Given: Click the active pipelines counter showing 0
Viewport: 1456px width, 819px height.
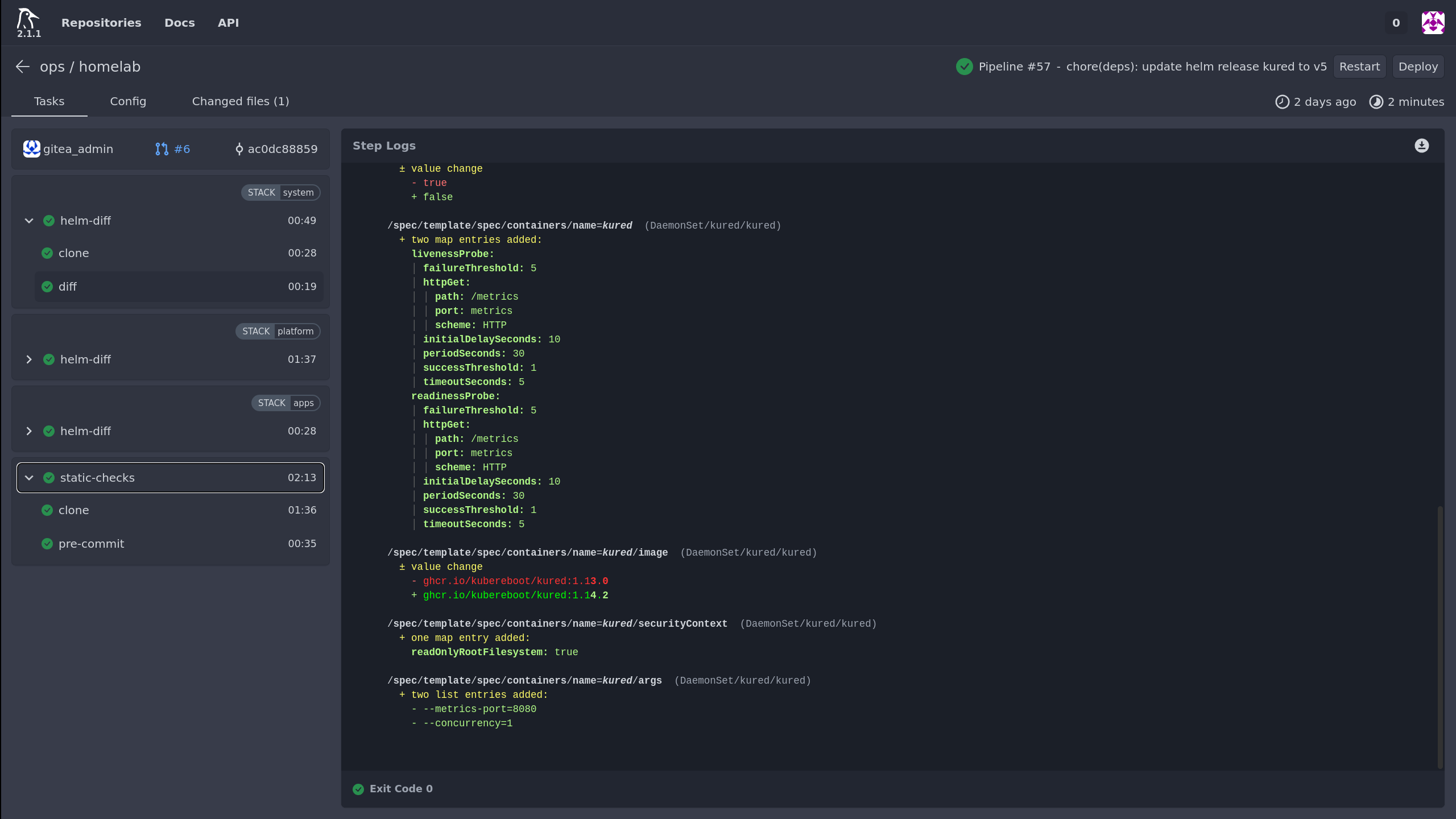Looking at the screenshot, I should click(1396, 23).
